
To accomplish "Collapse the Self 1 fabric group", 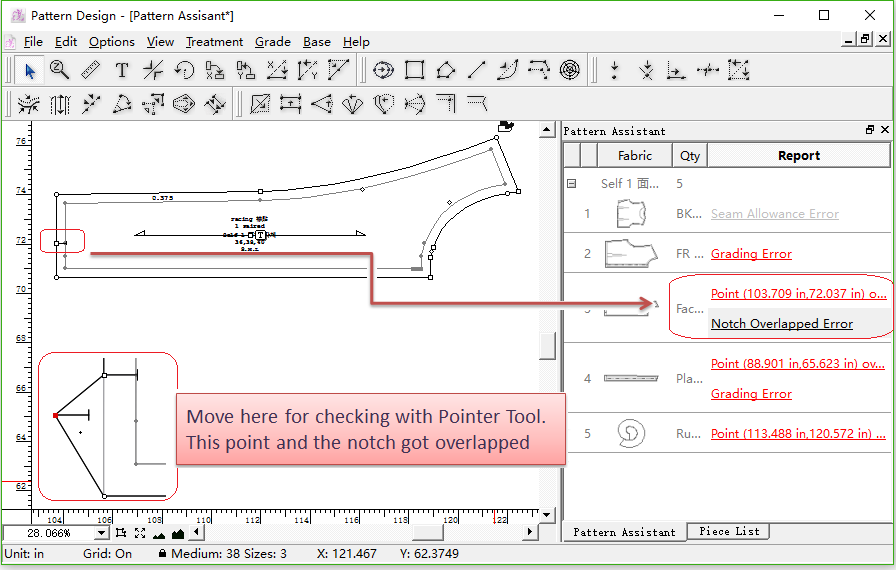I will [572, 184].
